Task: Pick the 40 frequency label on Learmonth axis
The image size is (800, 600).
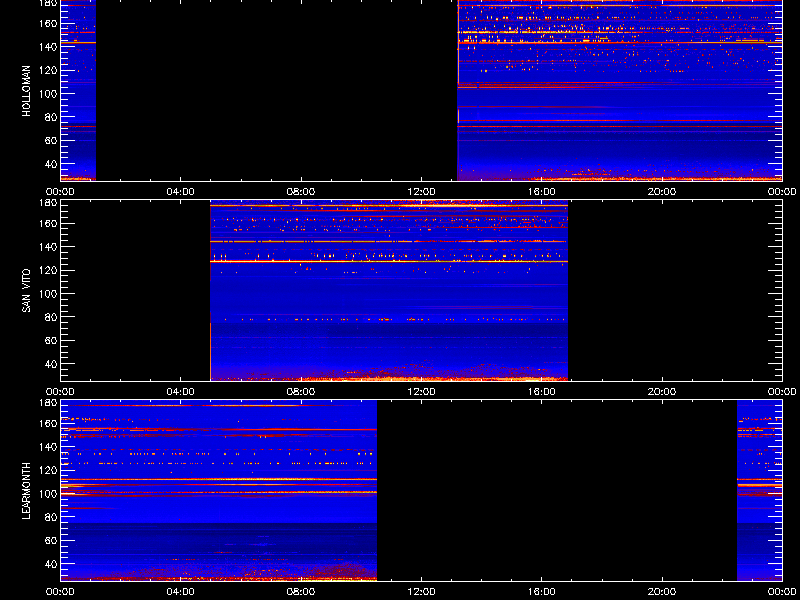Action: 52,564
